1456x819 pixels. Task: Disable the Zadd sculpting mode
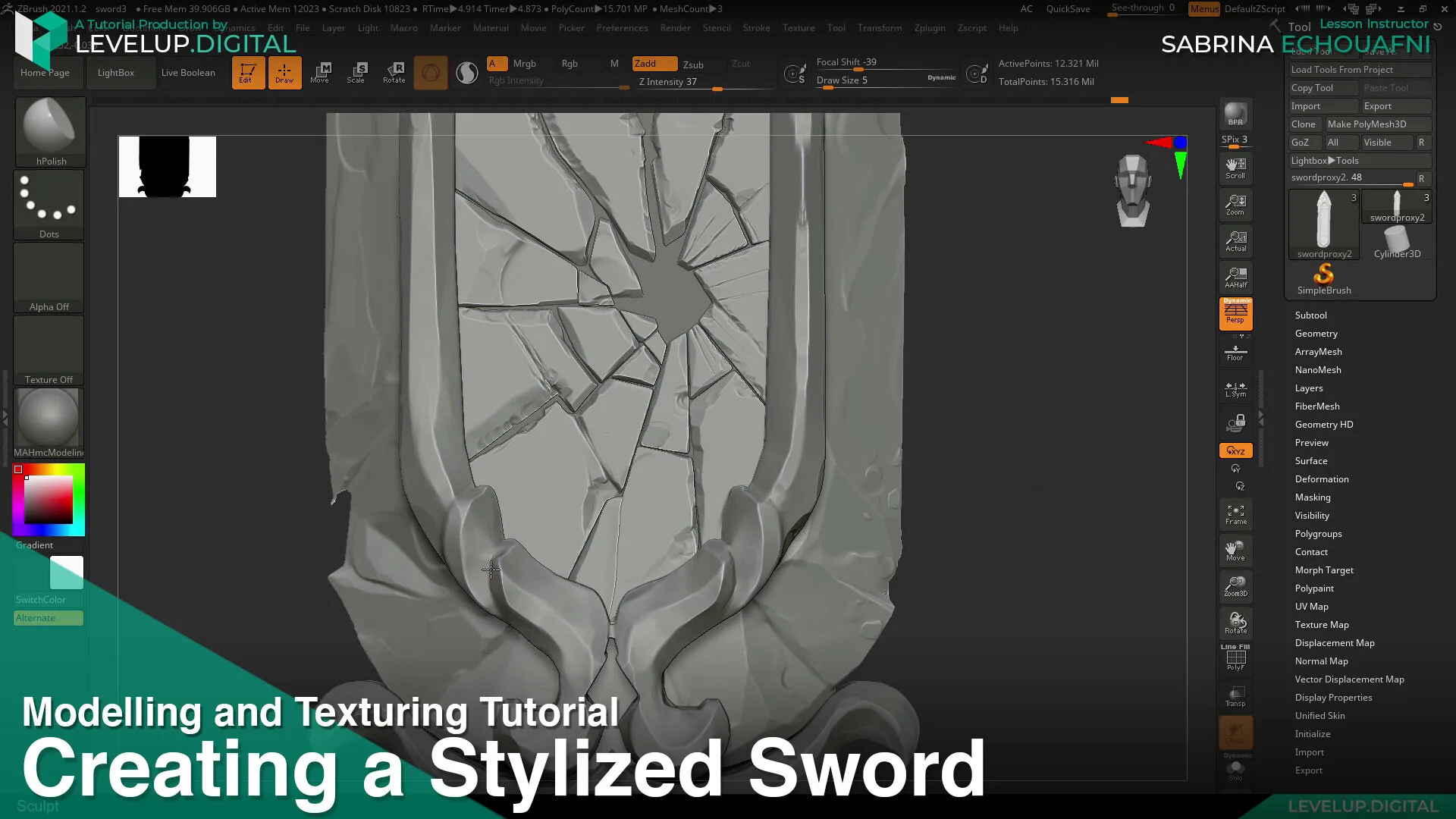(654, 64)
